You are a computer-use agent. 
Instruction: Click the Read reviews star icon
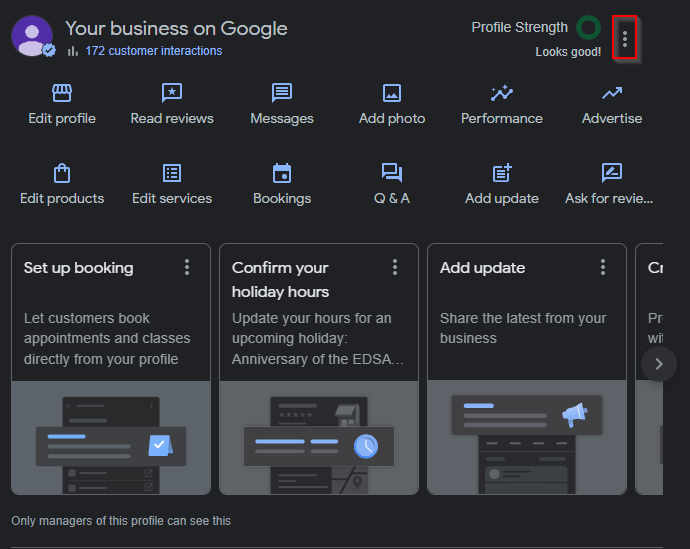[x=172, y=93]
